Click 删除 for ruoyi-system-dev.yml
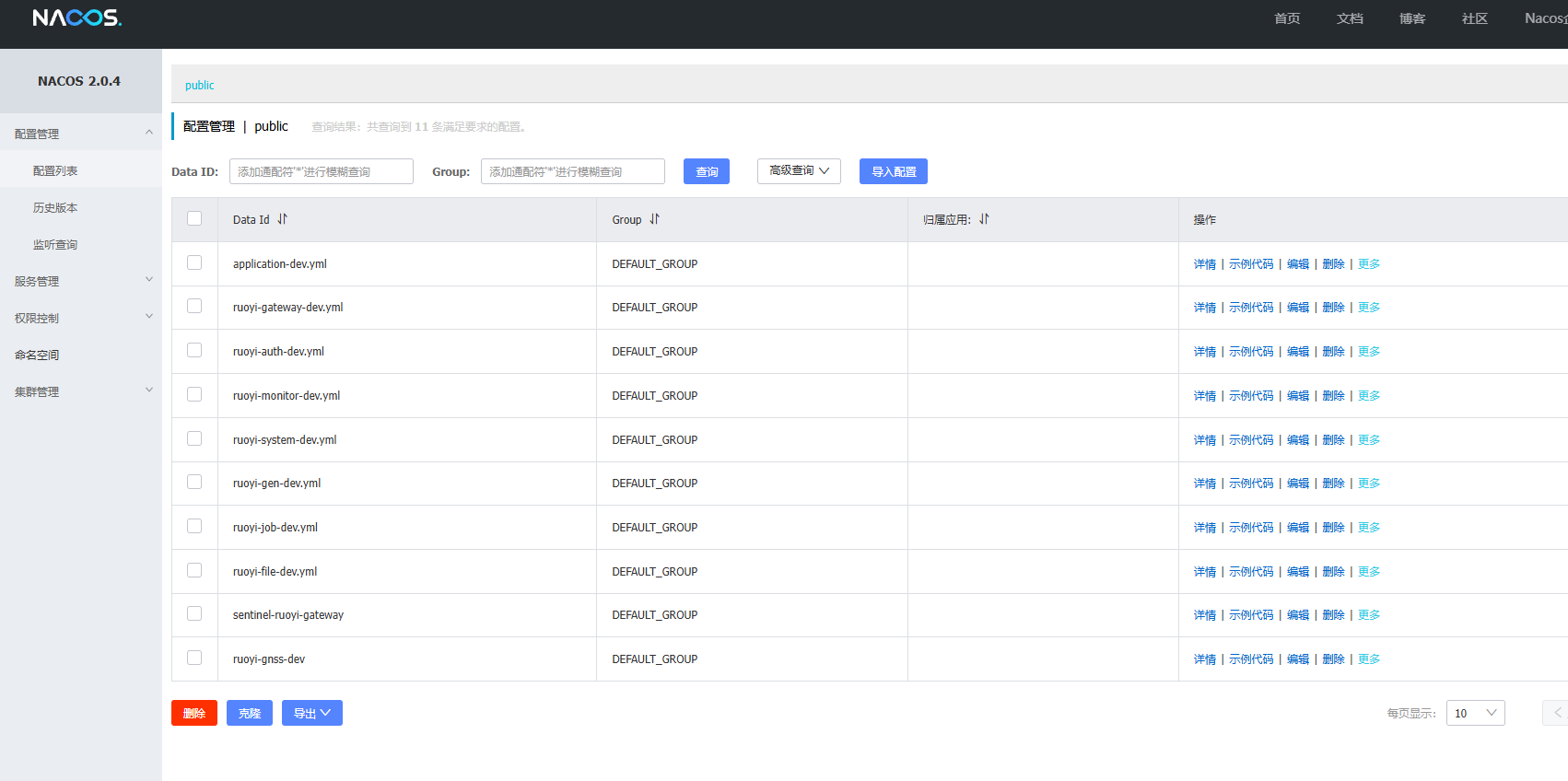This screenshot has width=1568, height=781. [1333, 440]
